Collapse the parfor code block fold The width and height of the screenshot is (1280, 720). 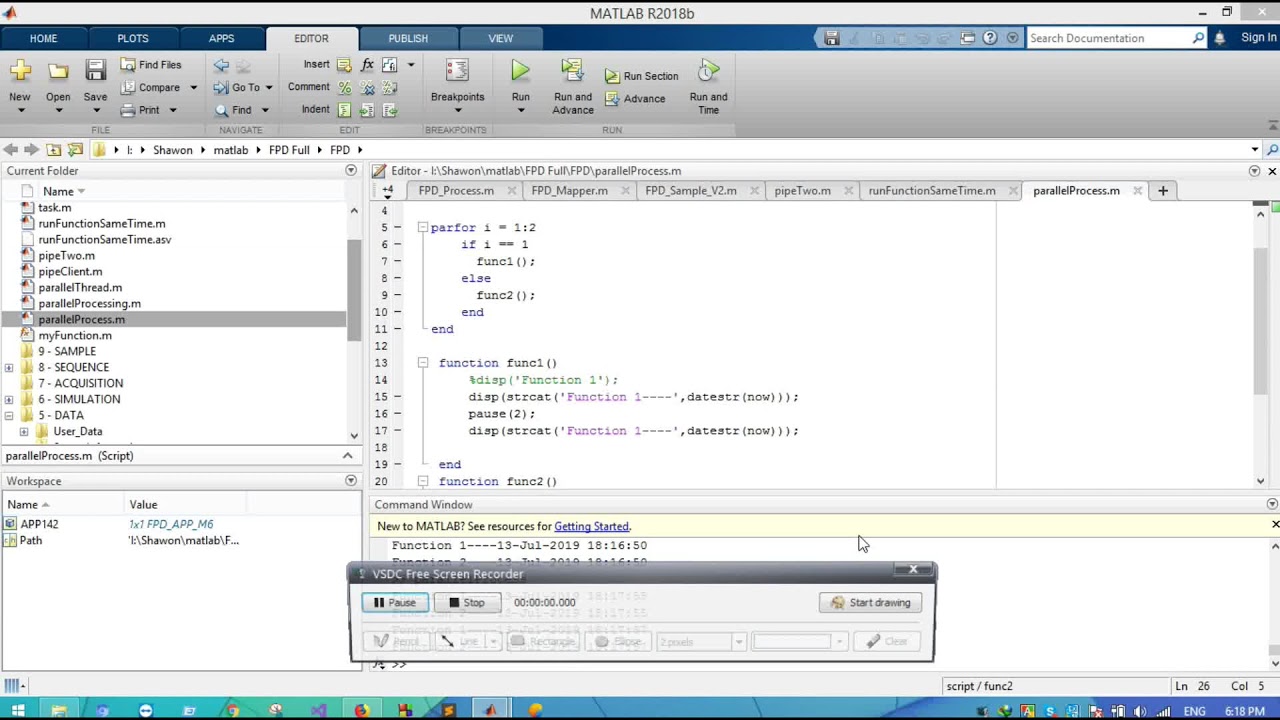tap(422, 228)
